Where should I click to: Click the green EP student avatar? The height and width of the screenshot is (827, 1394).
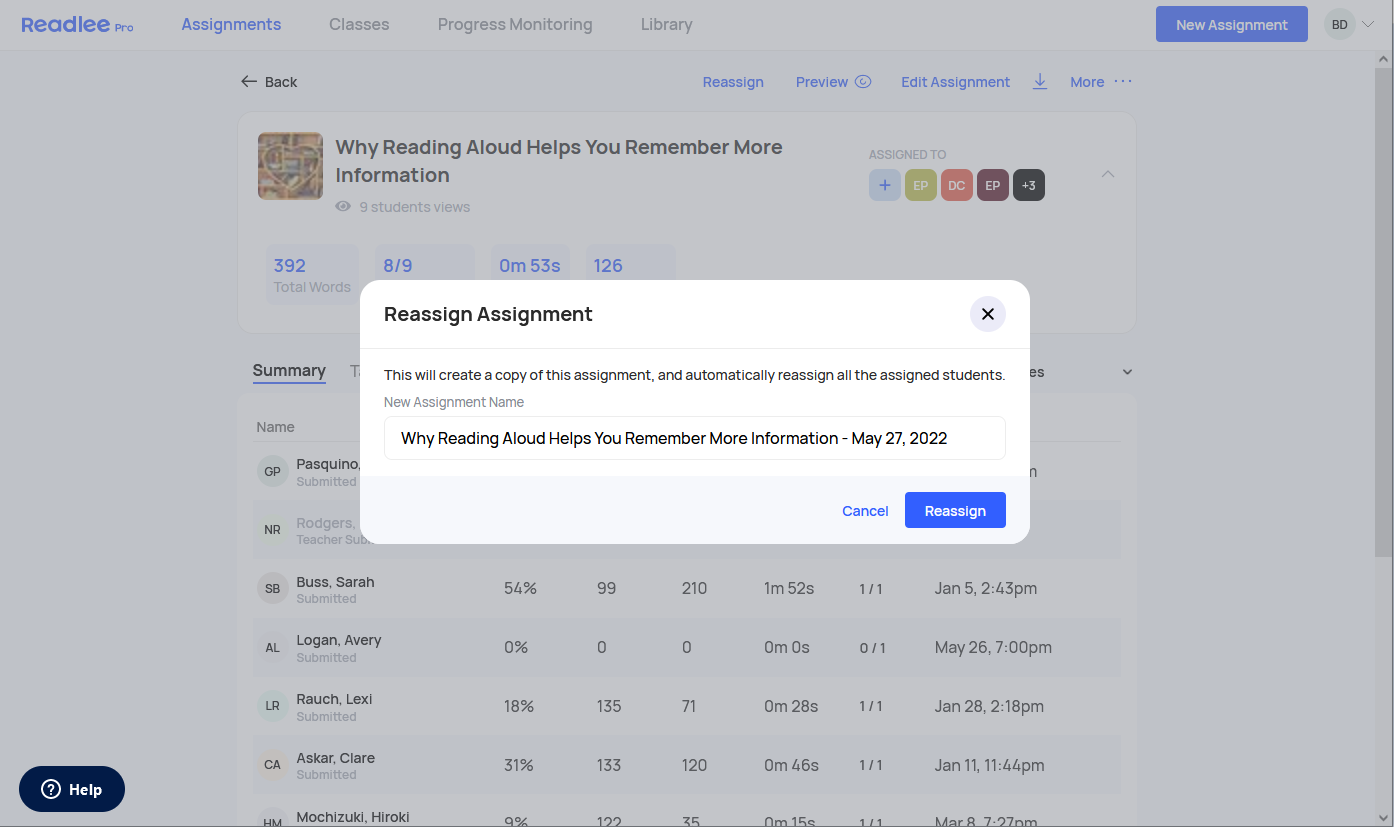point(921,185)
